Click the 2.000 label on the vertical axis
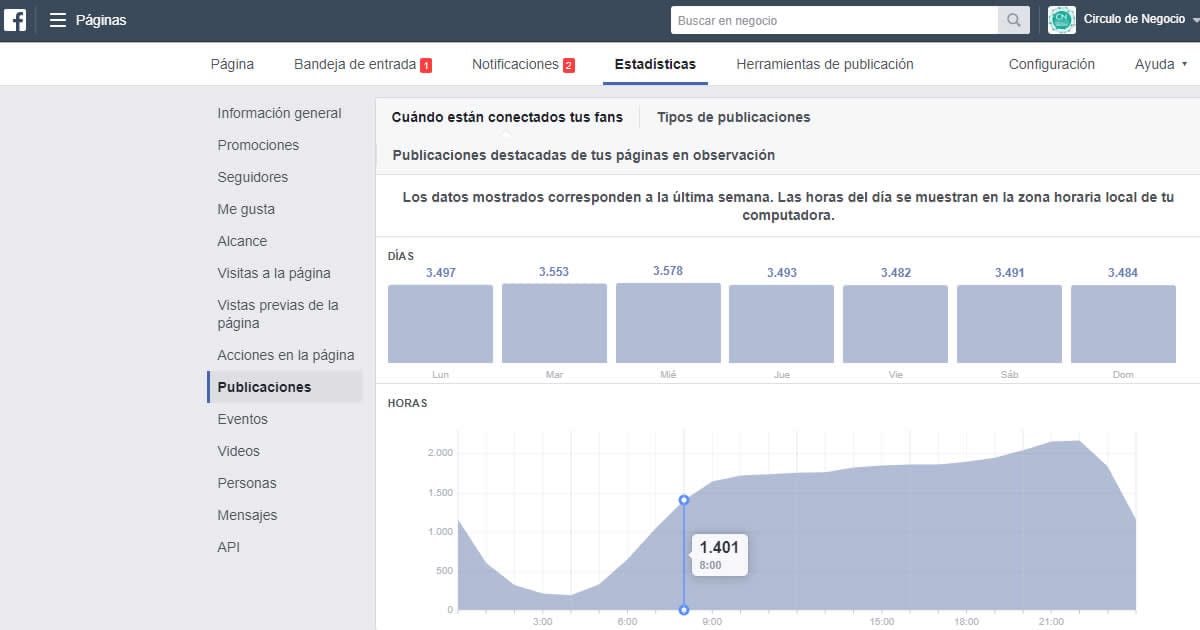This screenshot has width=1200, height=630. pos(439,453)
